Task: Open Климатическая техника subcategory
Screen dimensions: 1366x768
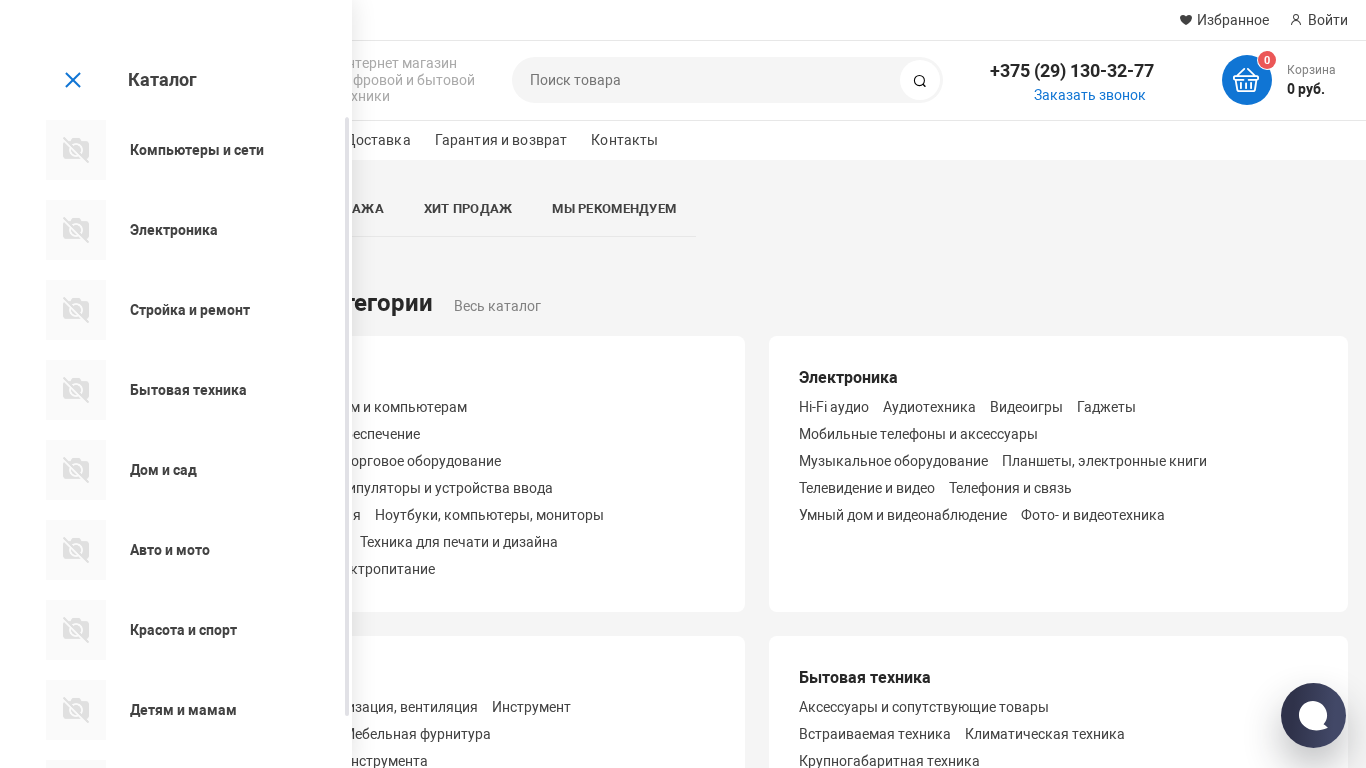Action: (x=1045, y=734)
